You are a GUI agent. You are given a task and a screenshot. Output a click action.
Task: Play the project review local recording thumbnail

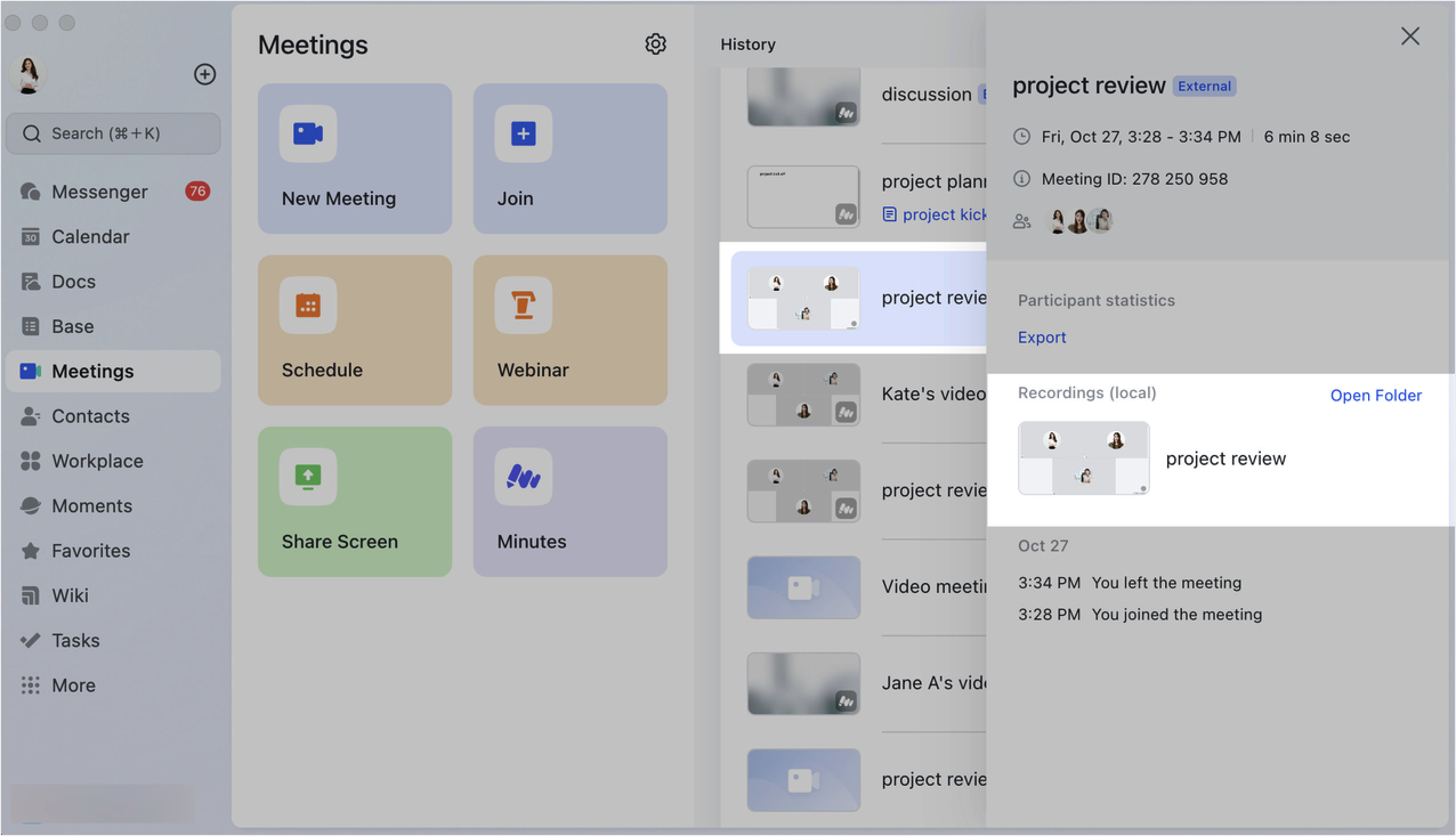point(1083,458)
